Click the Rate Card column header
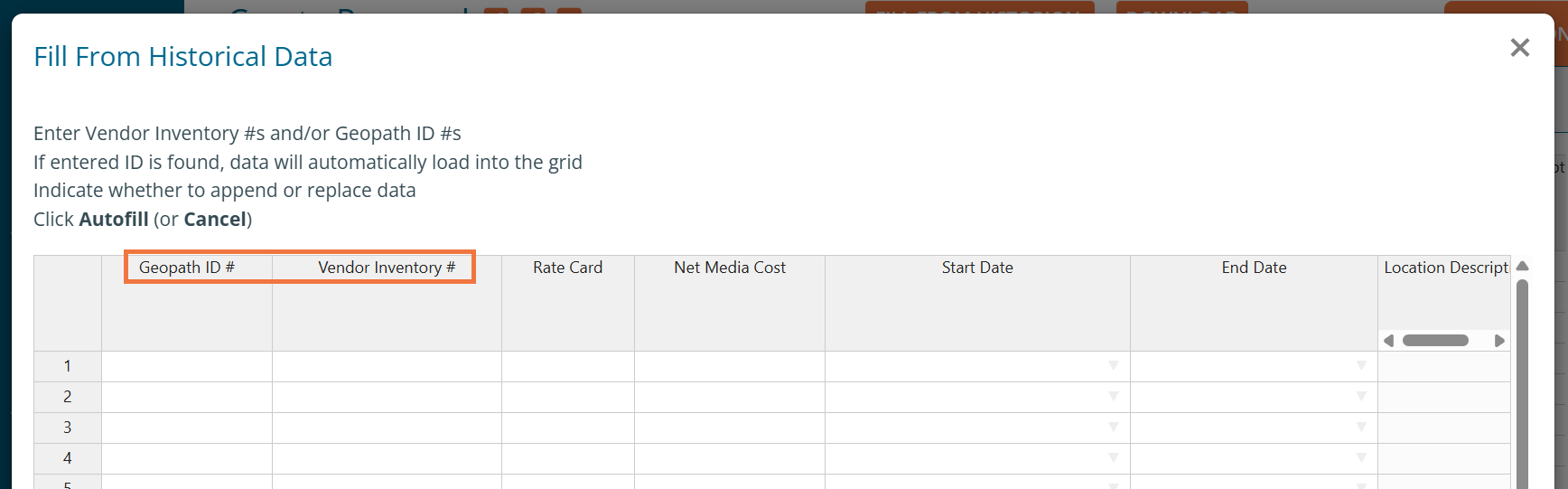The image size is (1568, 489). click(567, 268)
